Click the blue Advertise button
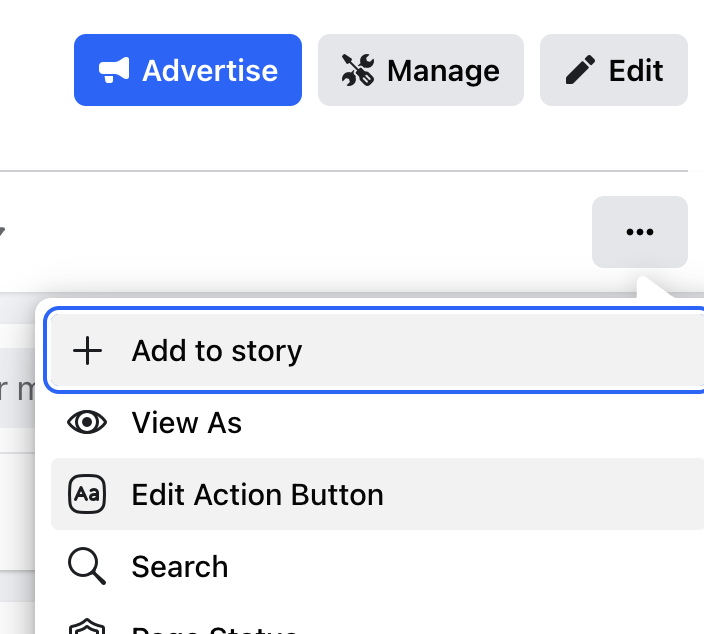704x634 pixels. [188, 70]
